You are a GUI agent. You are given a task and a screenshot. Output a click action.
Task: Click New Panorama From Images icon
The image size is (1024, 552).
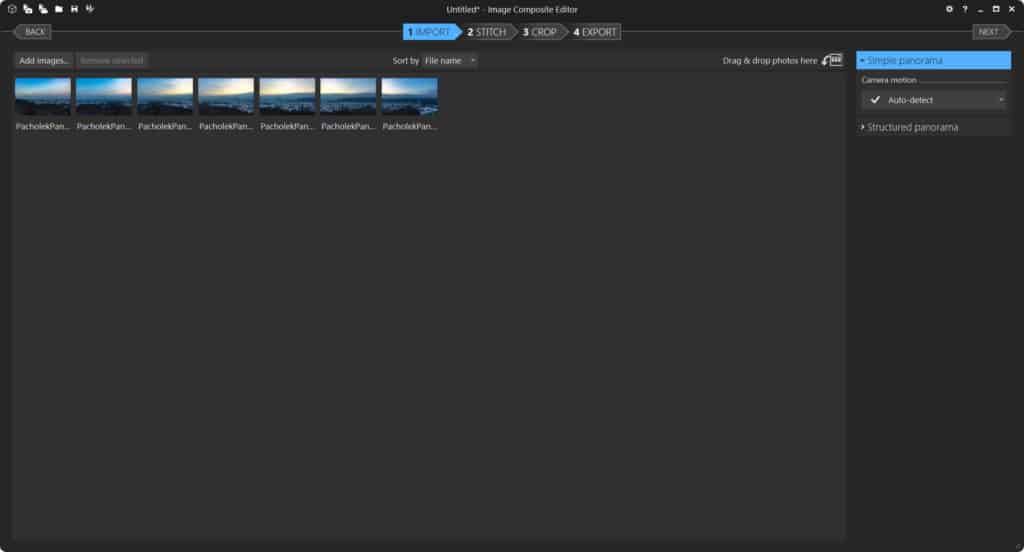27,9
